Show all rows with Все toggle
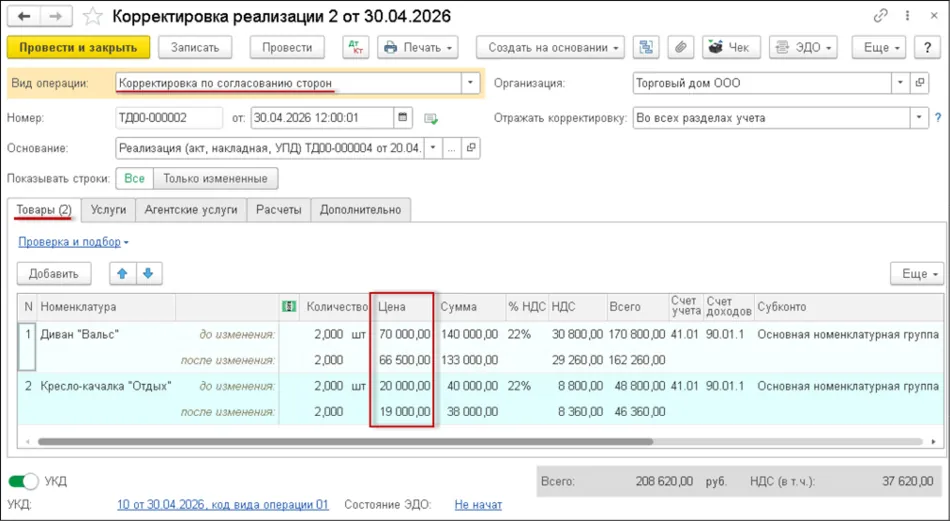Viewport: 950px width, 521px height. pyautogui.click(x=135, y=179)
